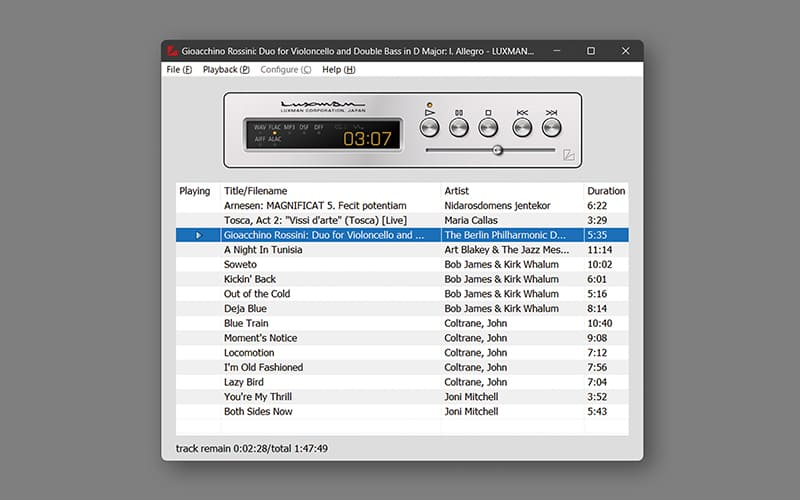This screenshot has width=800, height=500.
Task: Stop playback using the stop knob
Action: 488,128
